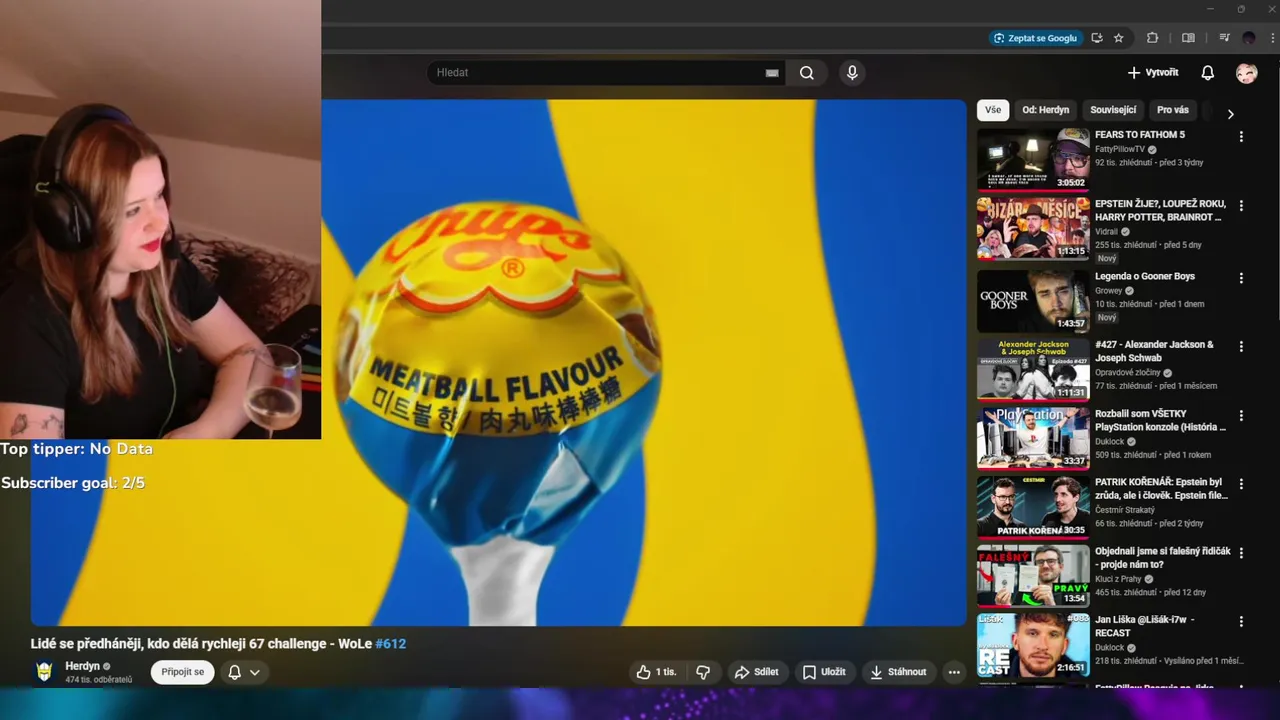Open the browser three-dot menu

1272,38
